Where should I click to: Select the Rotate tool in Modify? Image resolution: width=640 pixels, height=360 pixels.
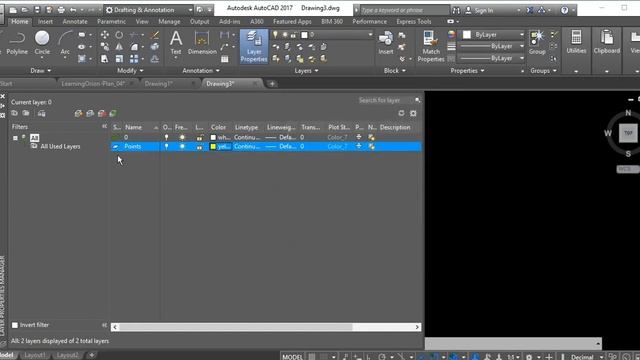pos(119,35)
